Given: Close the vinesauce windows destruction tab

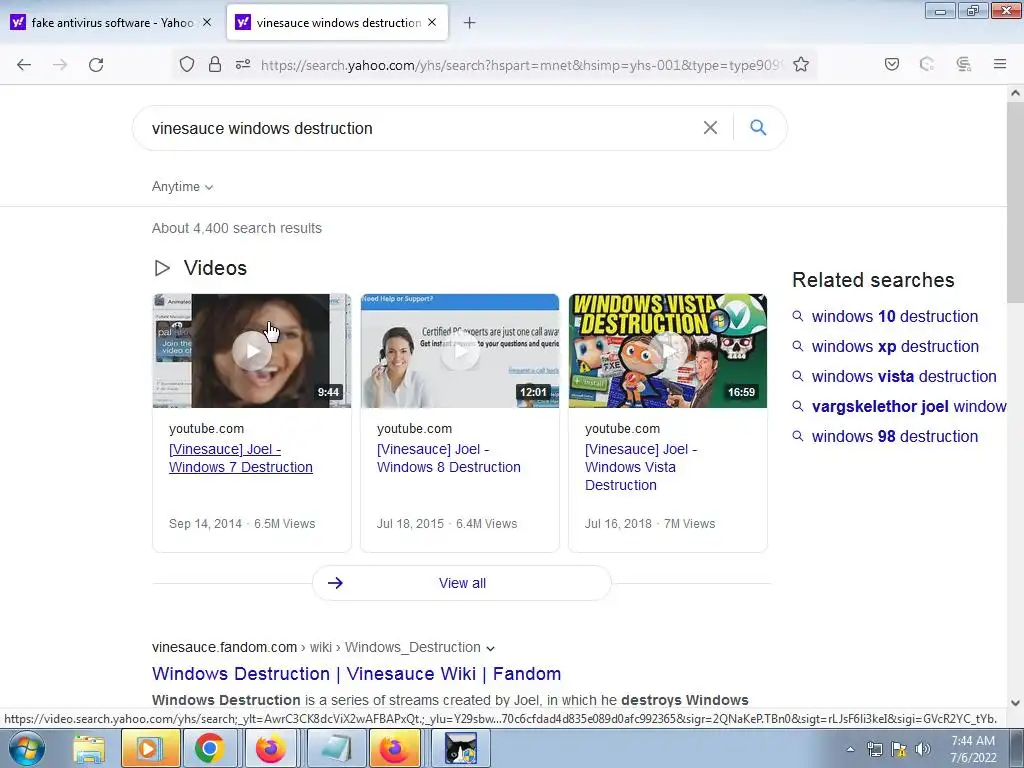Looking at the screenshot, I should (432, 22).
